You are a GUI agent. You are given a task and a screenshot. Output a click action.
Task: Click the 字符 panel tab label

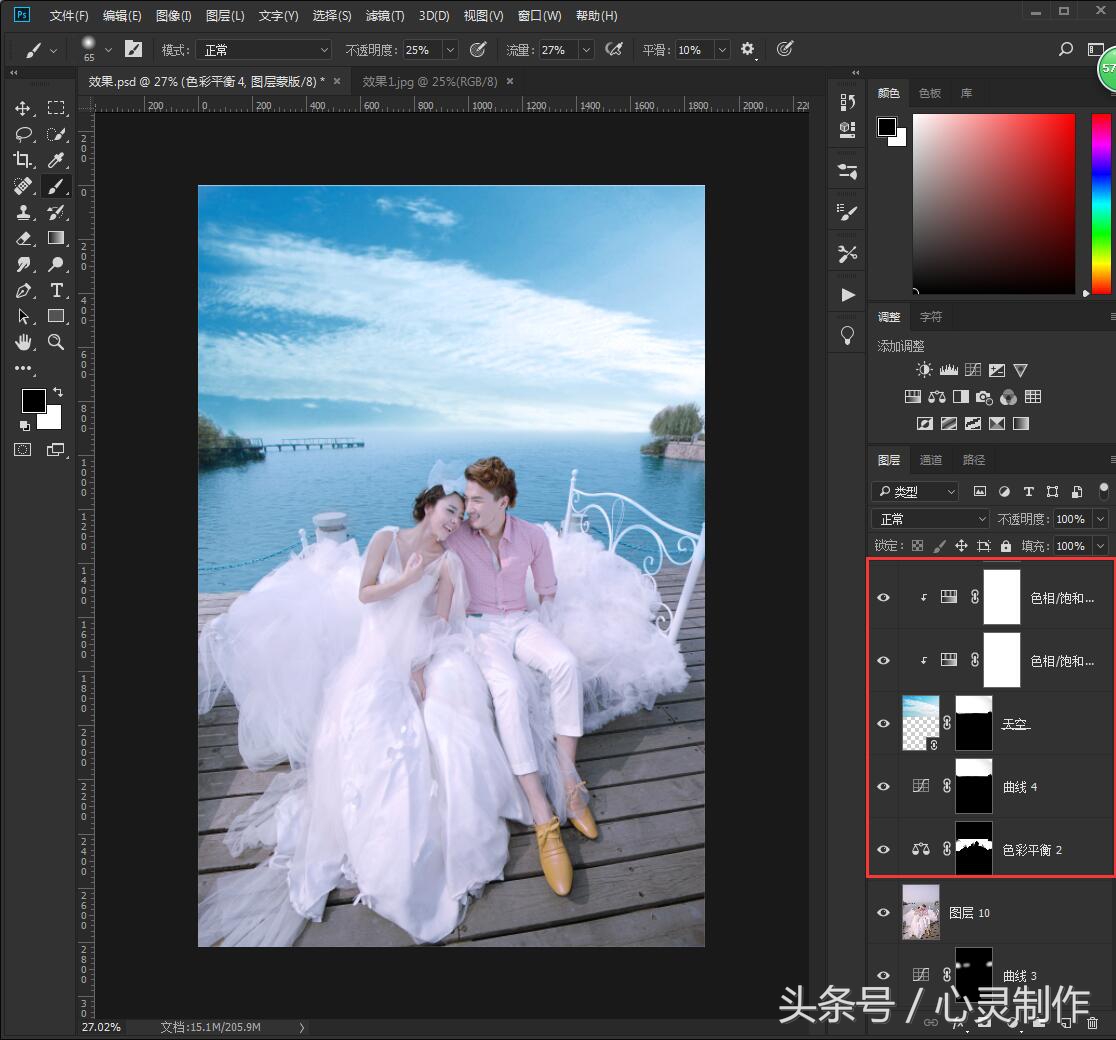931,317
